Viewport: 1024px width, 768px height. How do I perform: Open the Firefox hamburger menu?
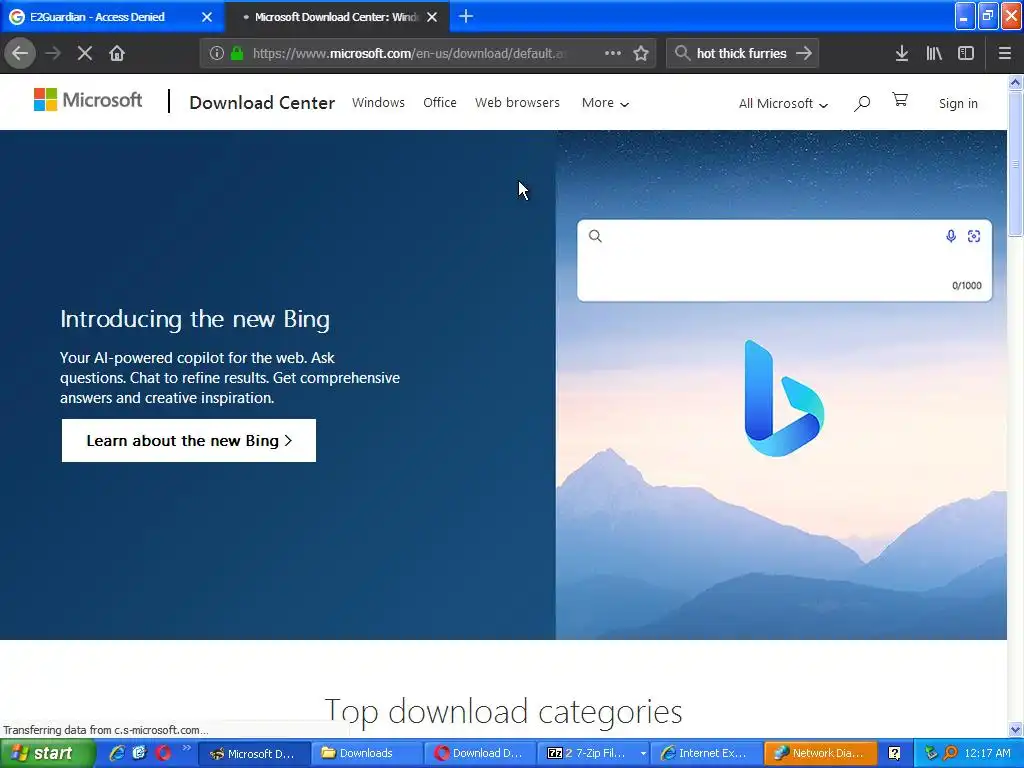pyautogui.click(x=1004, y=53)
